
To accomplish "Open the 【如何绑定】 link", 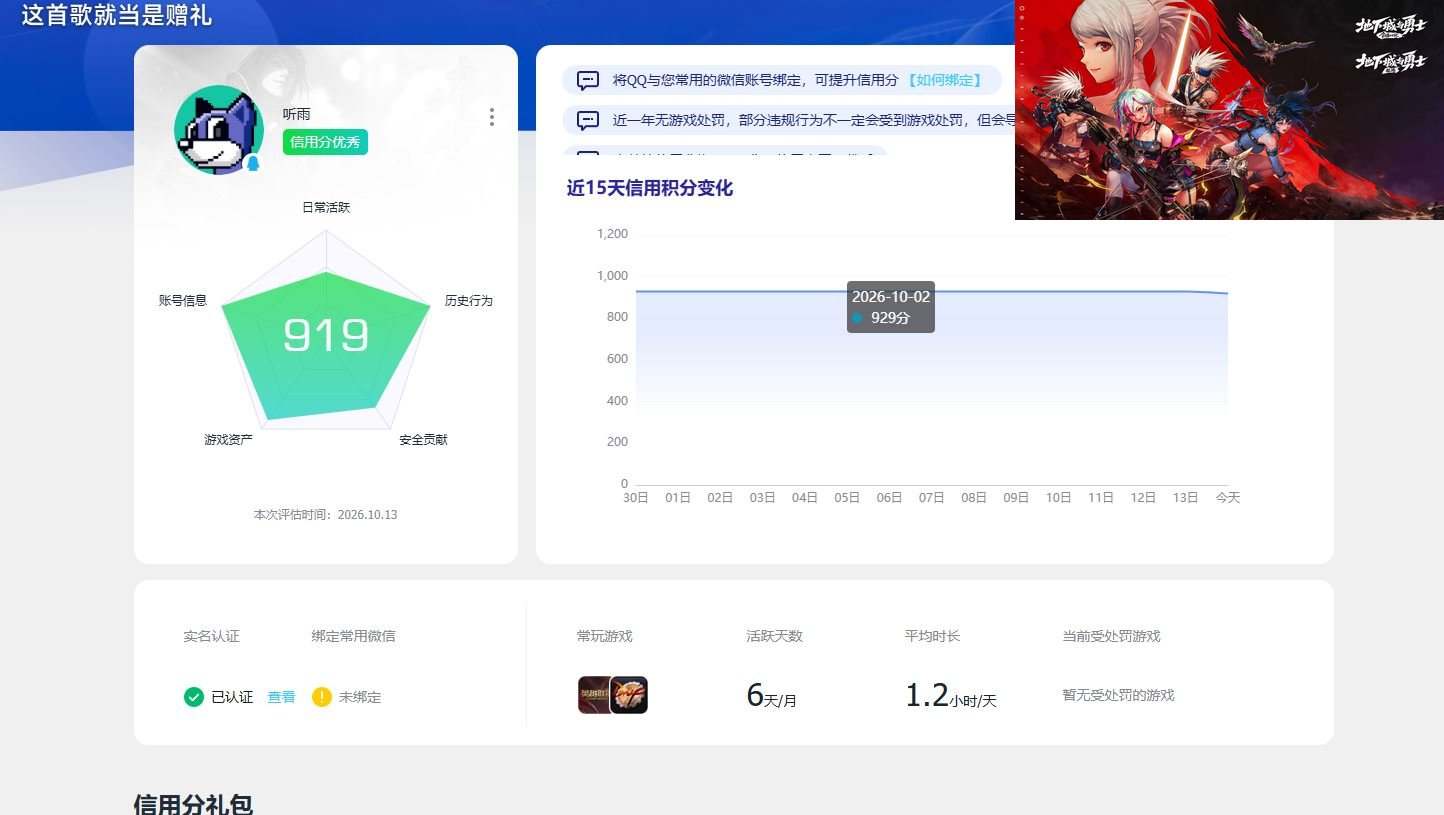I will tap(943, 80).
